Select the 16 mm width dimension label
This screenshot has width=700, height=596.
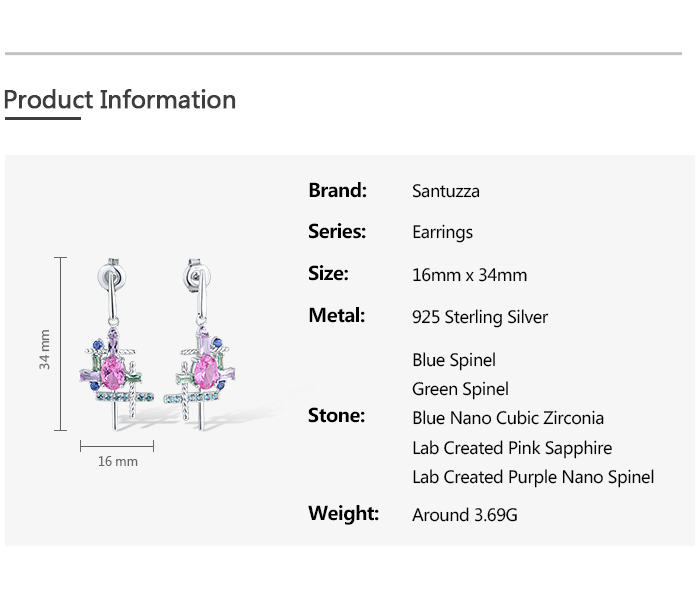[118, 461]
